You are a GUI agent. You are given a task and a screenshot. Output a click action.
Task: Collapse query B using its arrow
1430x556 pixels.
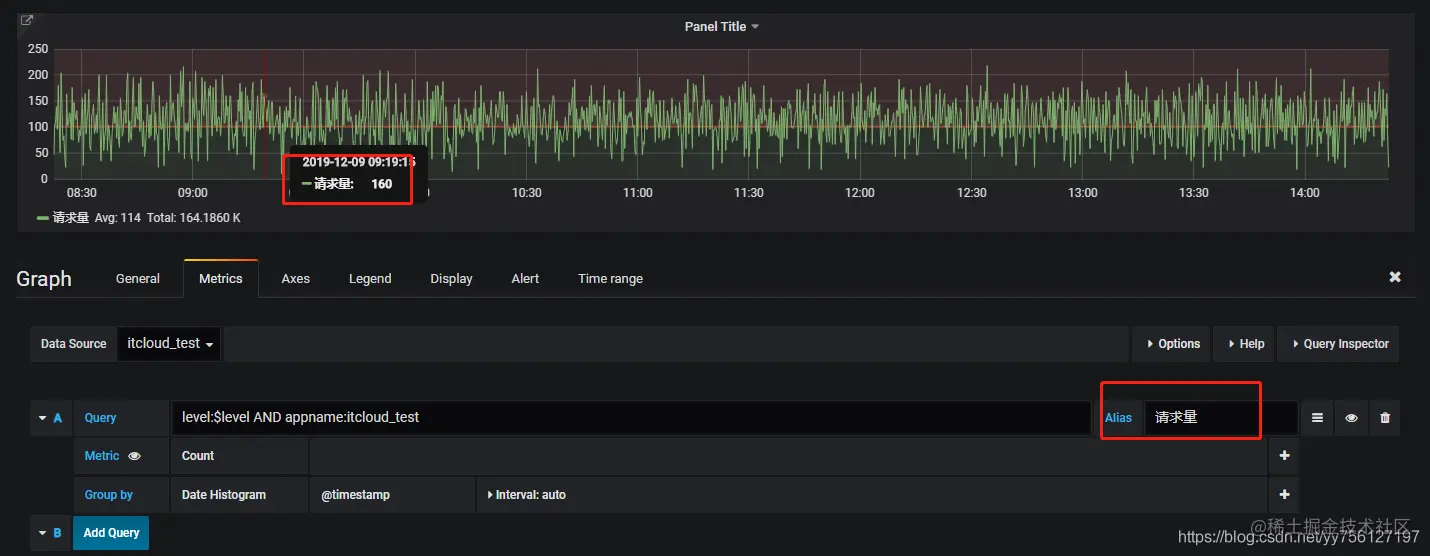coord(43,533)
